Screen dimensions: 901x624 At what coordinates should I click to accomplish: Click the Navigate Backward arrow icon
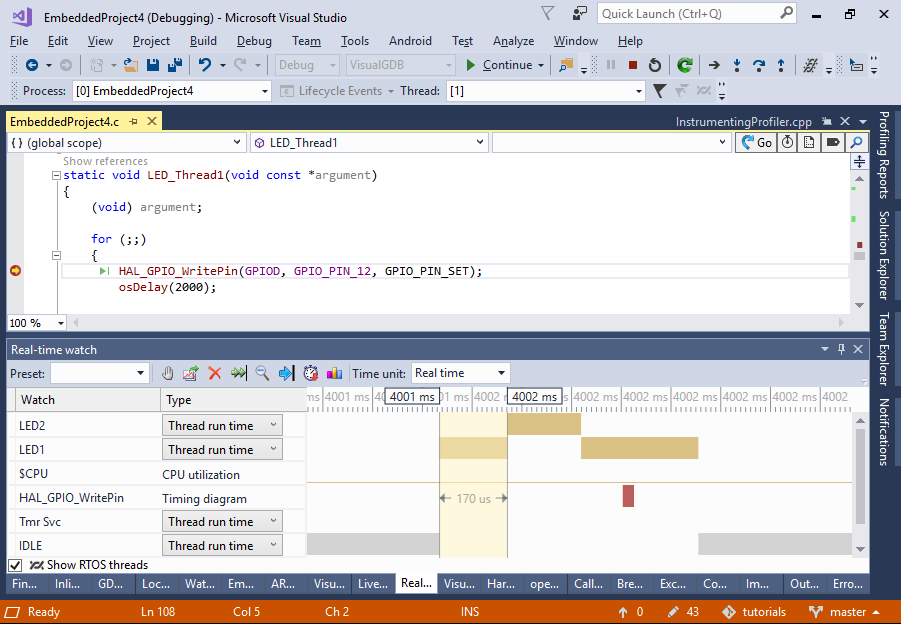(32, 66)
